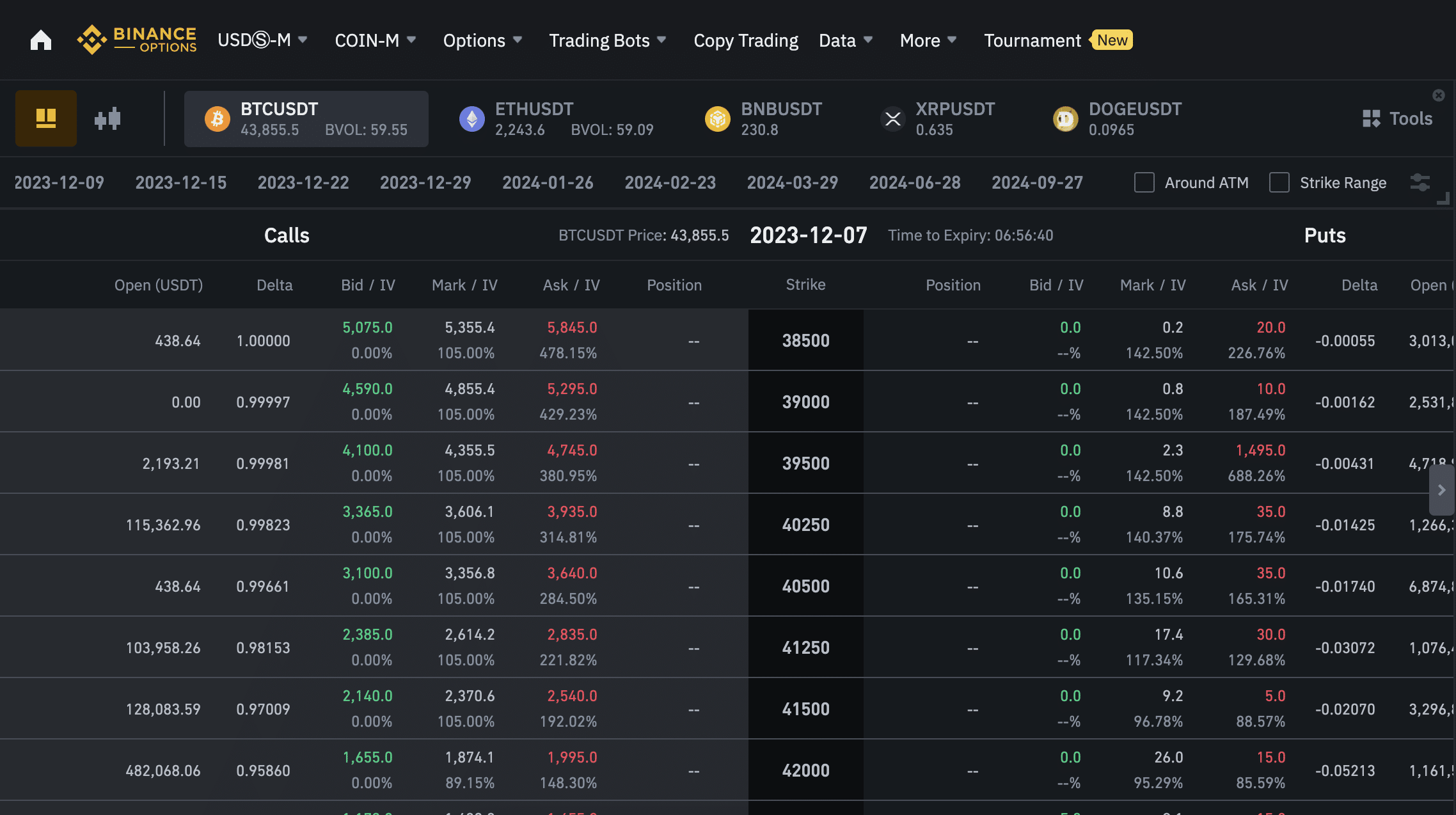
Task: Select the 38500 strike row
Action: (x=806, y=340)
